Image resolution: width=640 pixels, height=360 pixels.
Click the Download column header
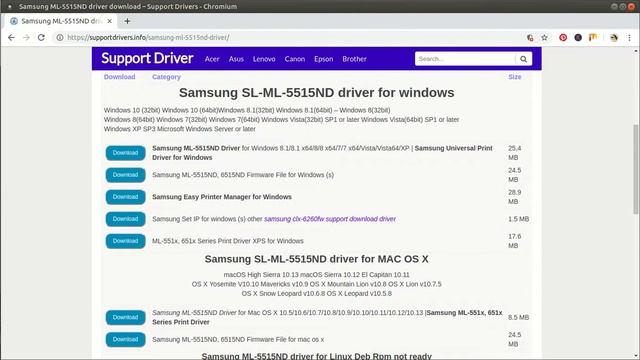(x=119, y=77)
